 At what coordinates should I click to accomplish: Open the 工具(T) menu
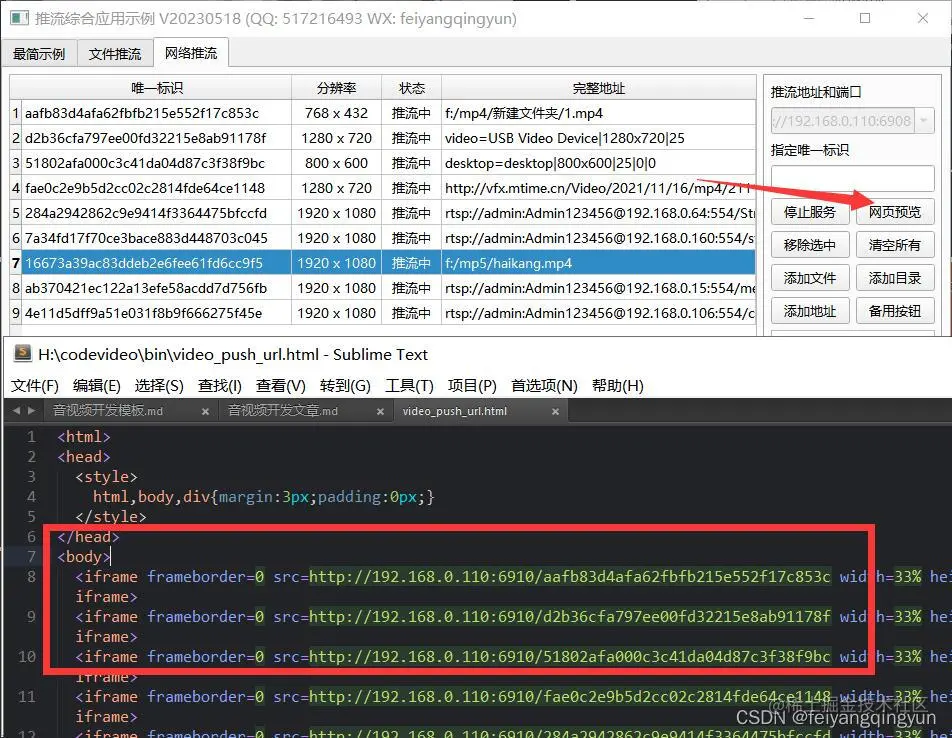[x=409, y=385]
